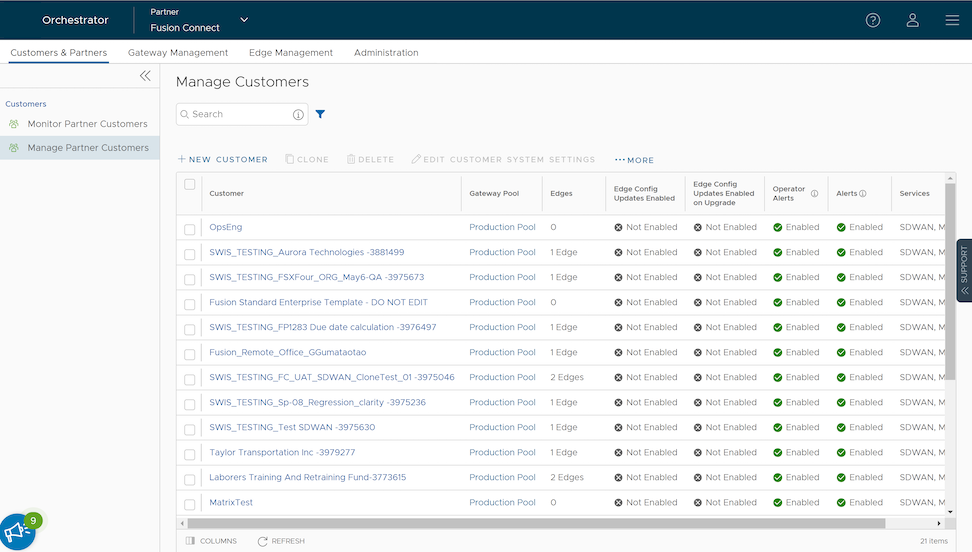Open the Columns chooser
Viewport: 972px width, 552px height.
point(211,541)
